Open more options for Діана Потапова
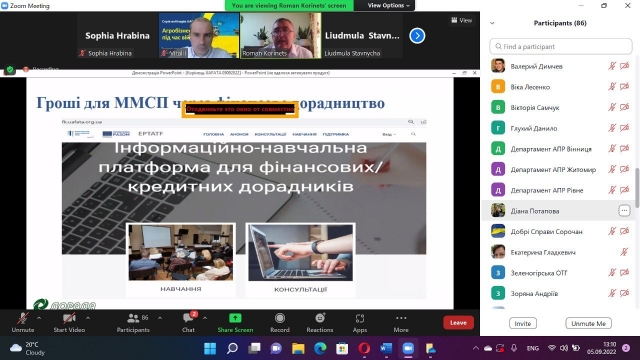 tap(624, 211)
